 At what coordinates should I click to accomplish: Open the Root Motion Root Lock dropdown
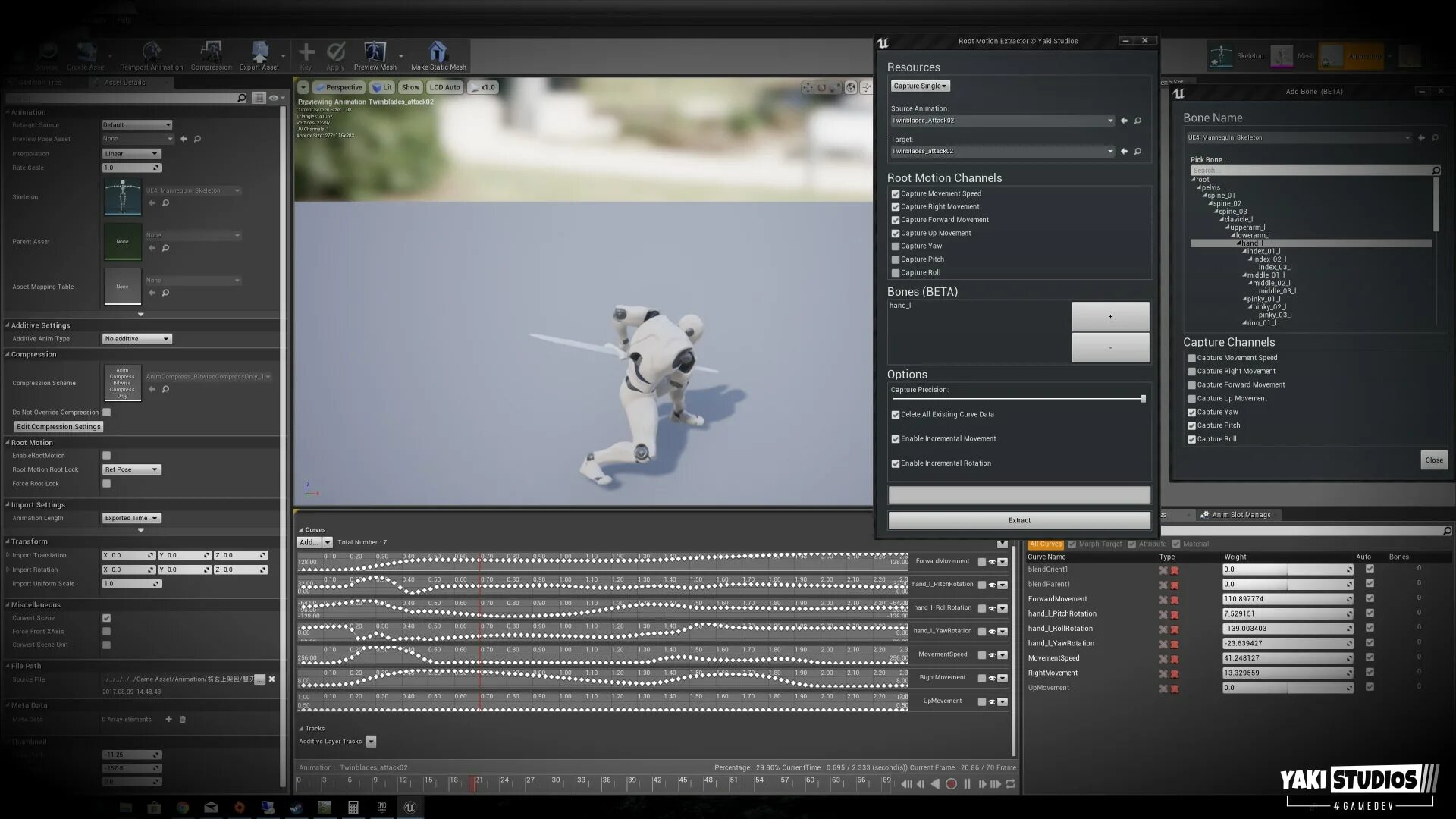(130, 469)
